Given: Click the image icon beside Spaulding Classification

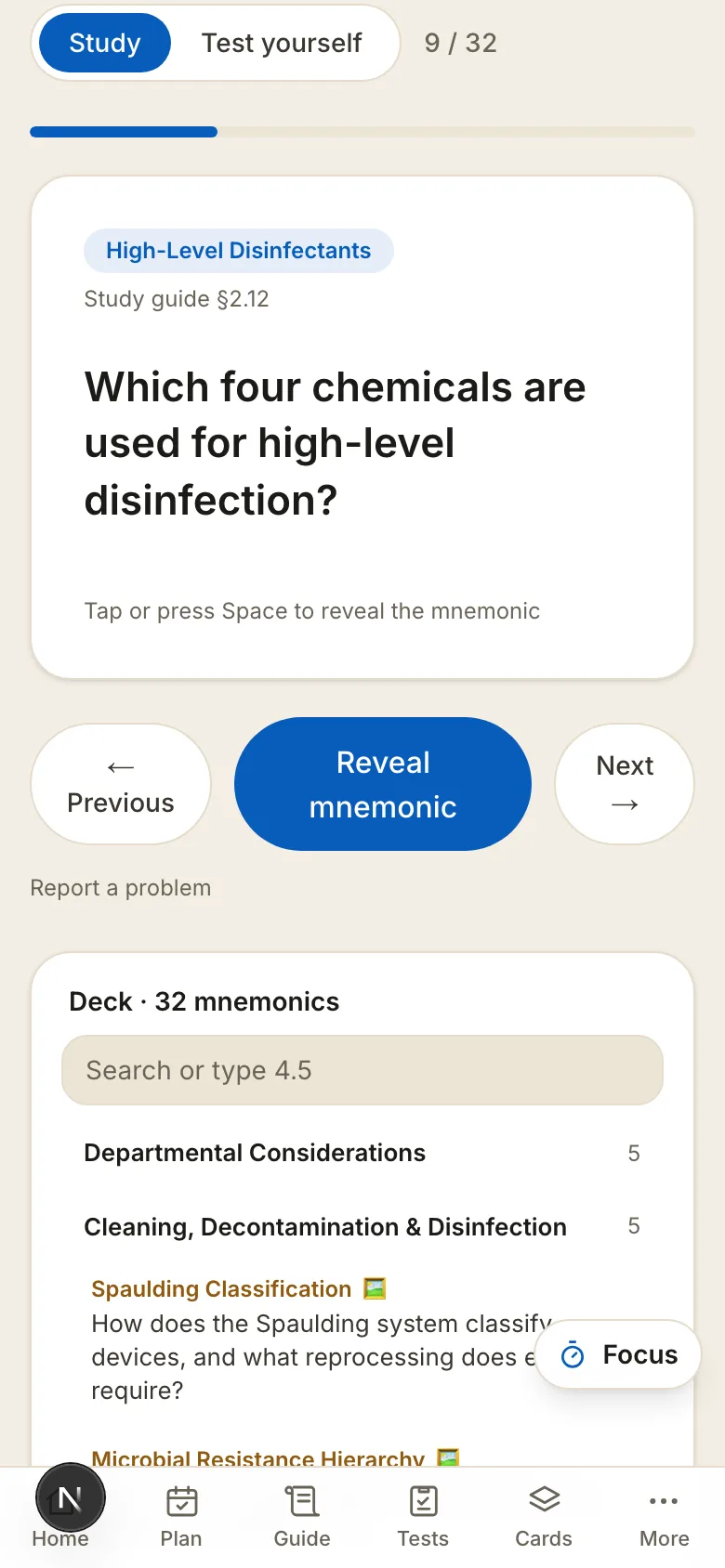Looking at the screenshot, I should (374, 1288).
